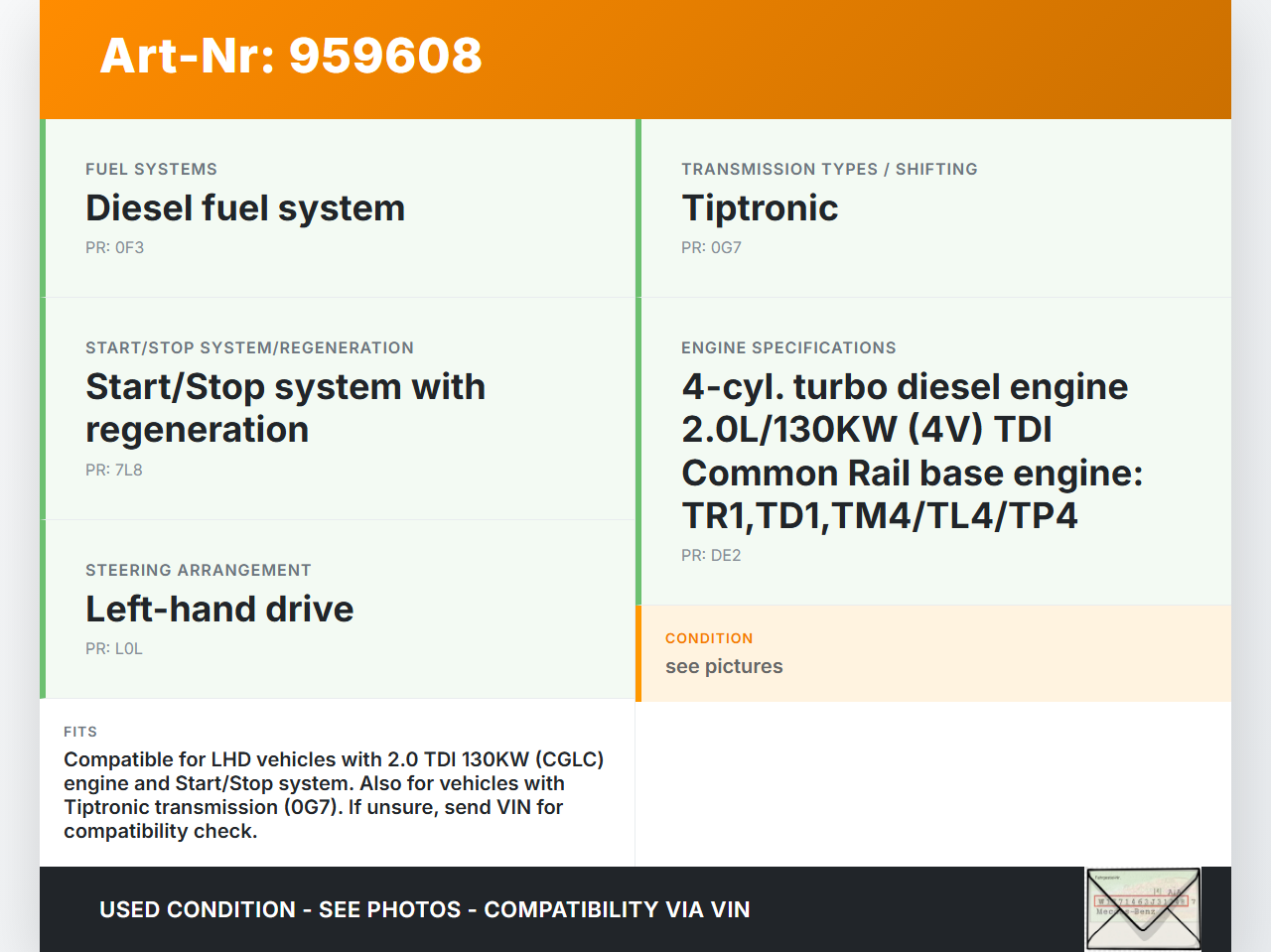The height and width of the screenshot is (952, 1271).
Task: Click the envelope VIN icon in footer
Action: point(1143,909)
